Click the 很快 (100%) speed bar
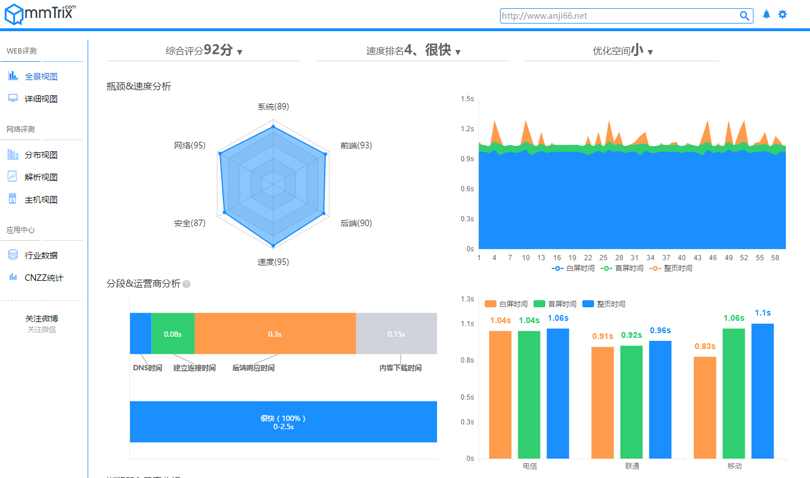 point(284,422)
